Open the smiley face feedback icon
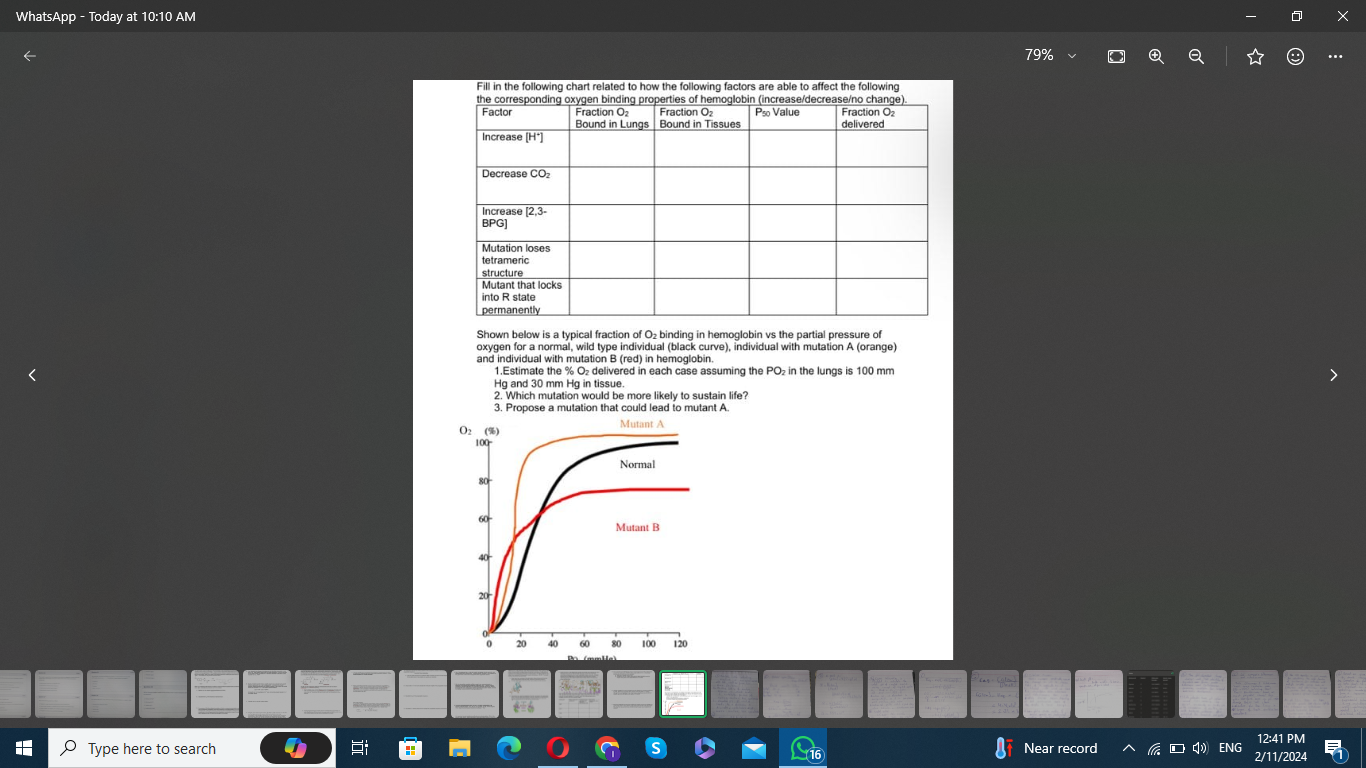The image size is (1366, 768). coord(1295,56)
